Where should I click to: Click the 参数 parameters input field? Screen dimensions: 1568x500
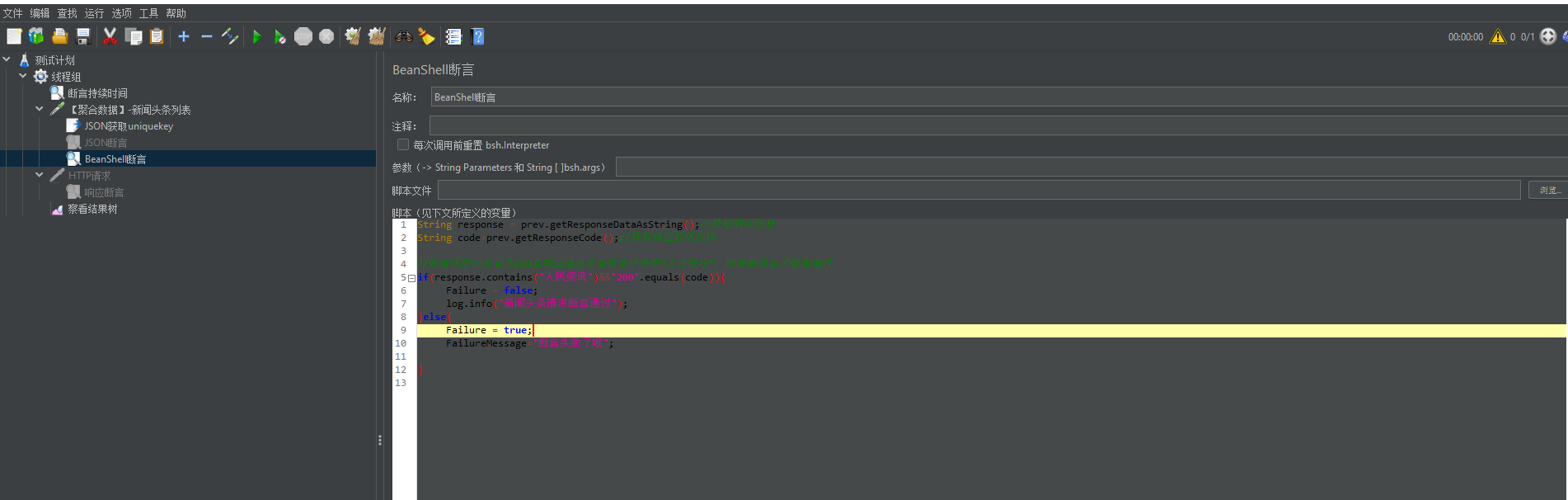[x=1091, y=167]
